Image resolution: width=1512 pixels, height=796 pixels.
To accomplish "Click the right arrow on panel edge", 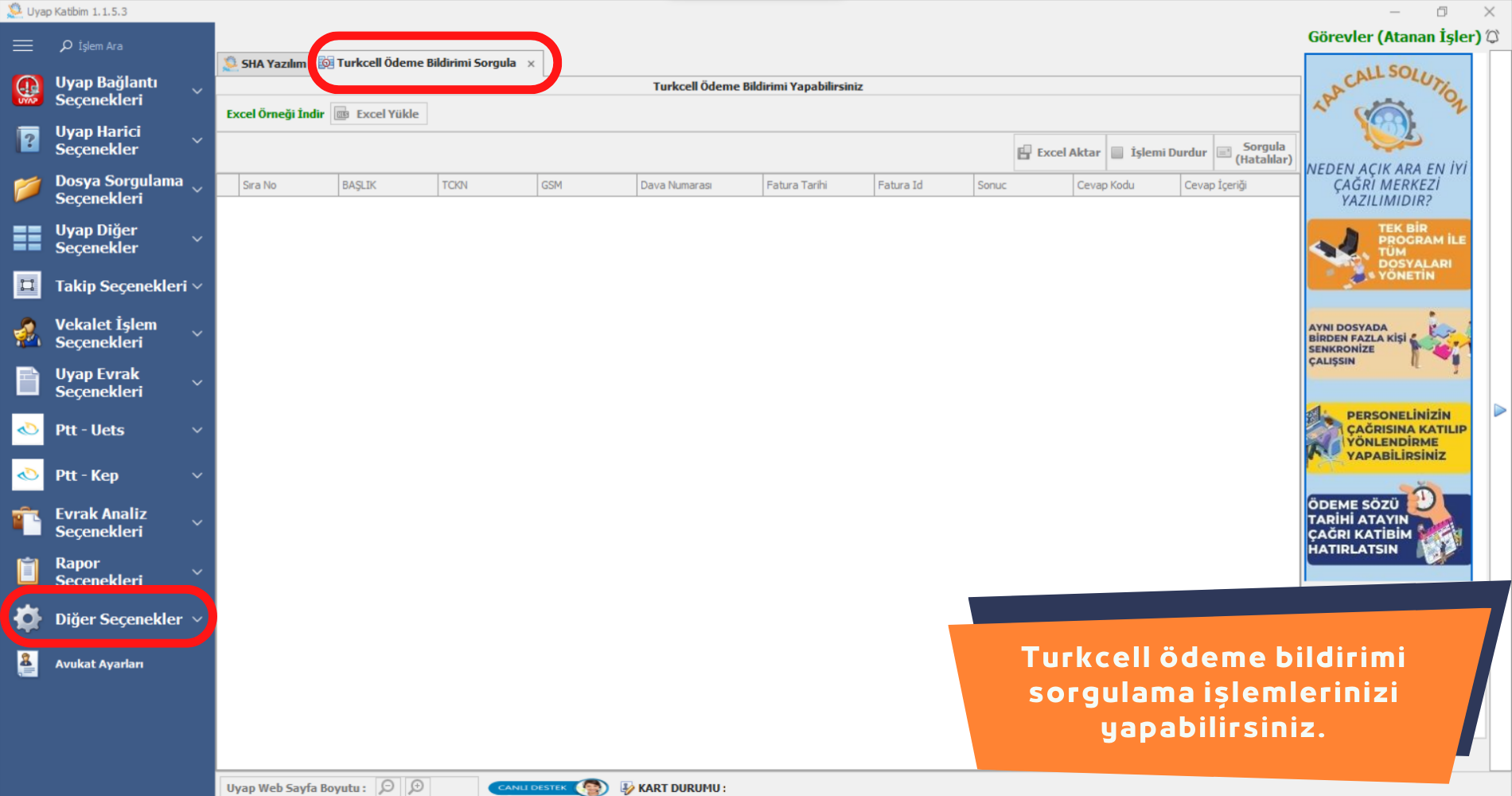I will pyautogui.click(x=1500, y=411).
